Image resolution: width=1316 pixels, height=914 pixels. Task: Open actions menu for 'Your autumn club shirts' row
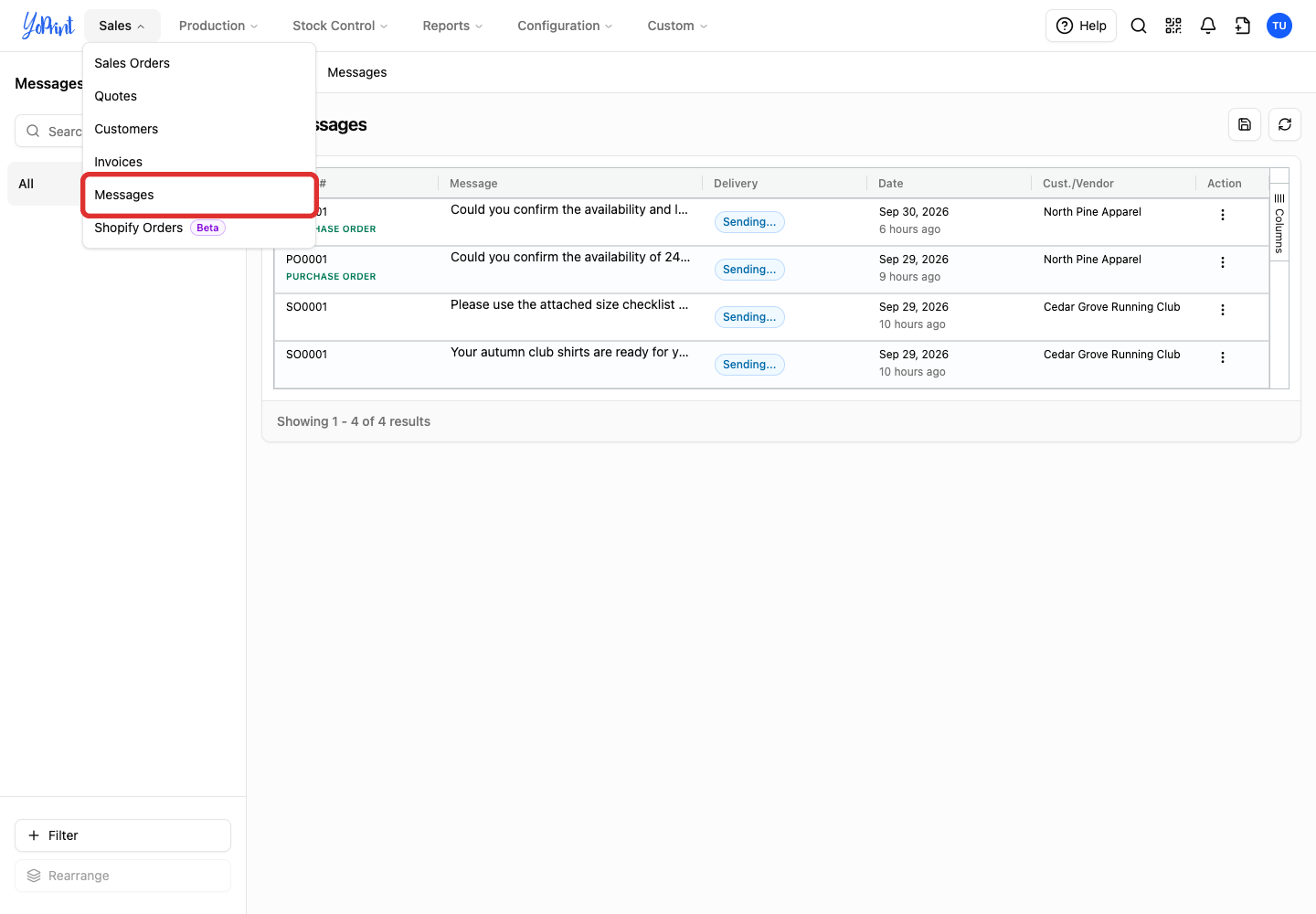(x=1223, y=357)
